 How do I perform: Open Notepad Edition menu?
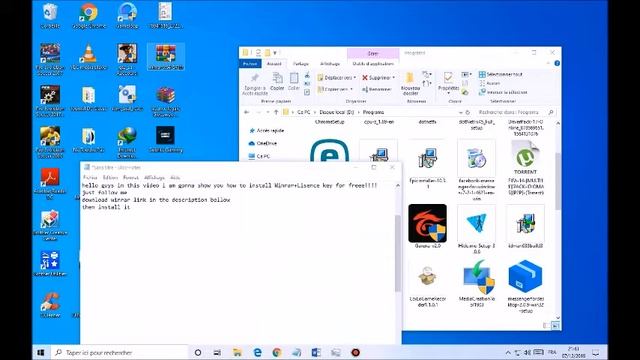[110, 178]
